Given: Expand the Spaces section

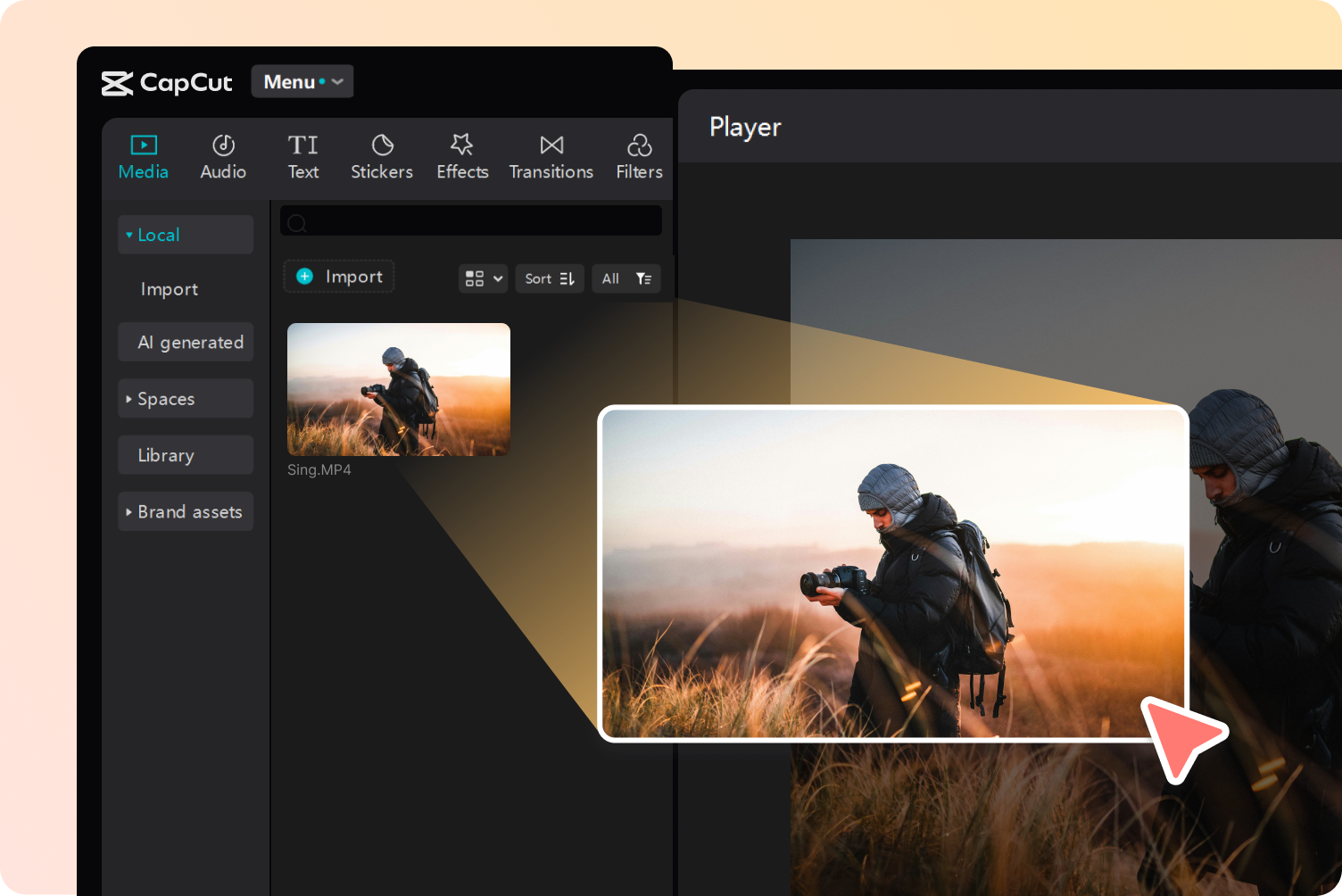Looking at the screenshot, I should point(186,399).
